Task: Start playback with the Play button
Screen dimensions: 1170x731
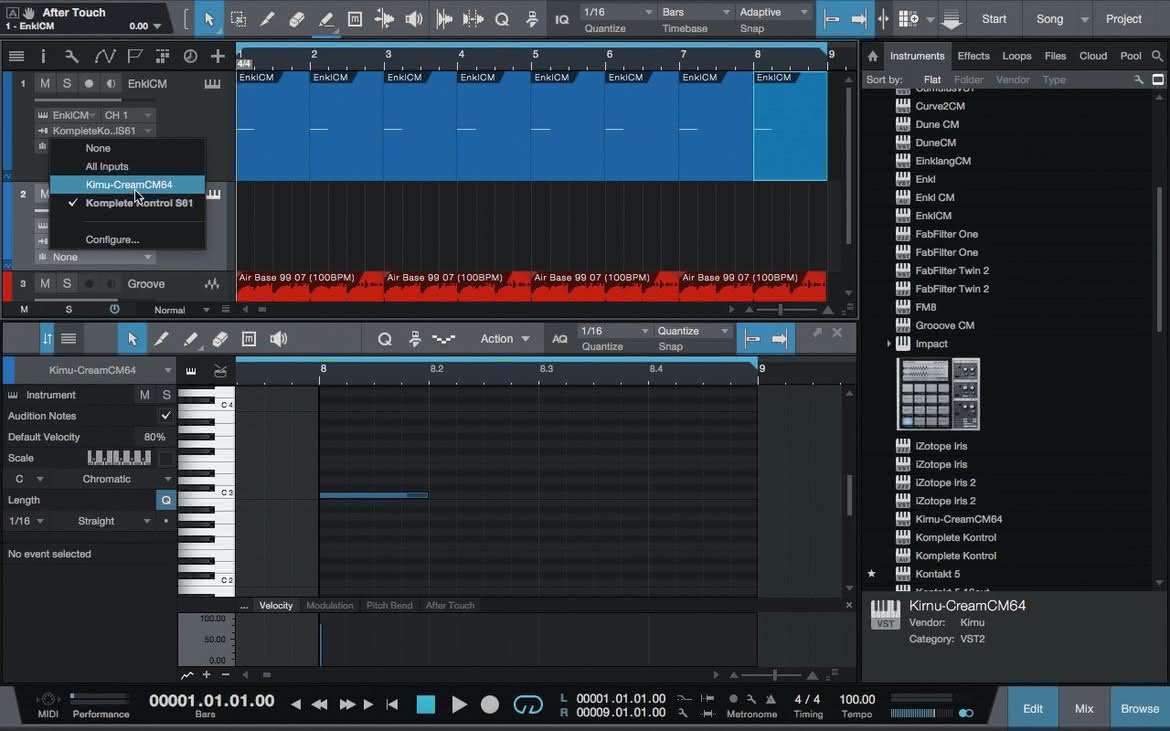Action: point(459,704)
